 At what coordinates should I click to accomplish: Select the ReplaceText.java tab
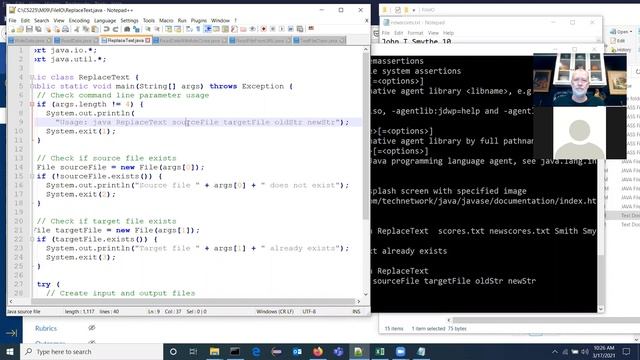click(x=125, y=40)
